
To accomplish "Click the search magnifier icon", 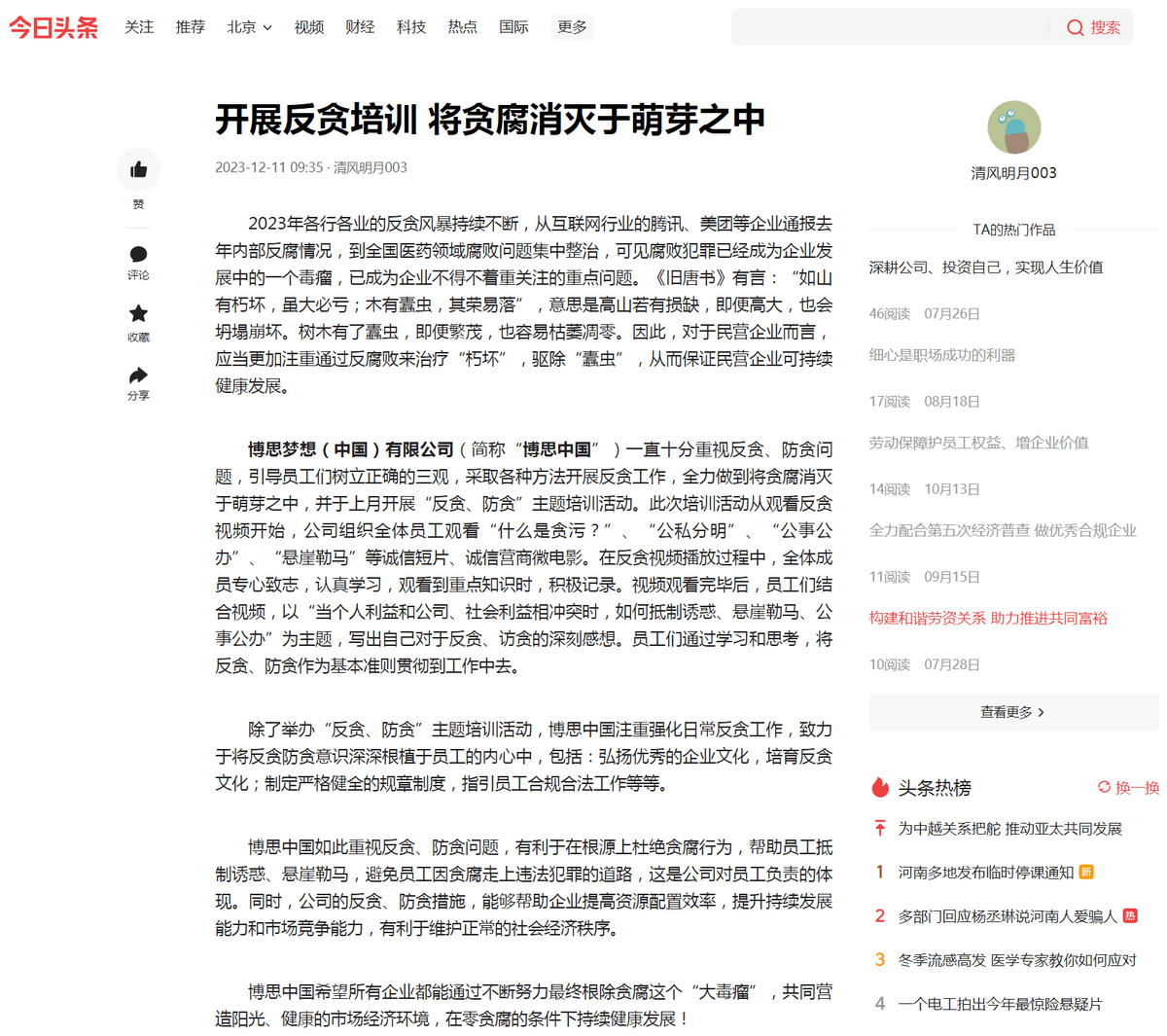I will click(1075, 27).
